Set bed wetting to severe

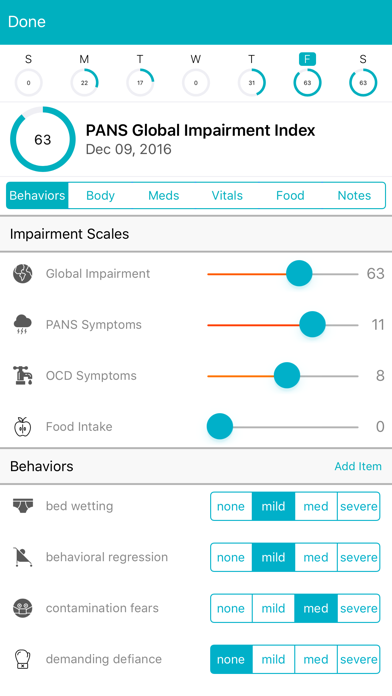point(359,506)
